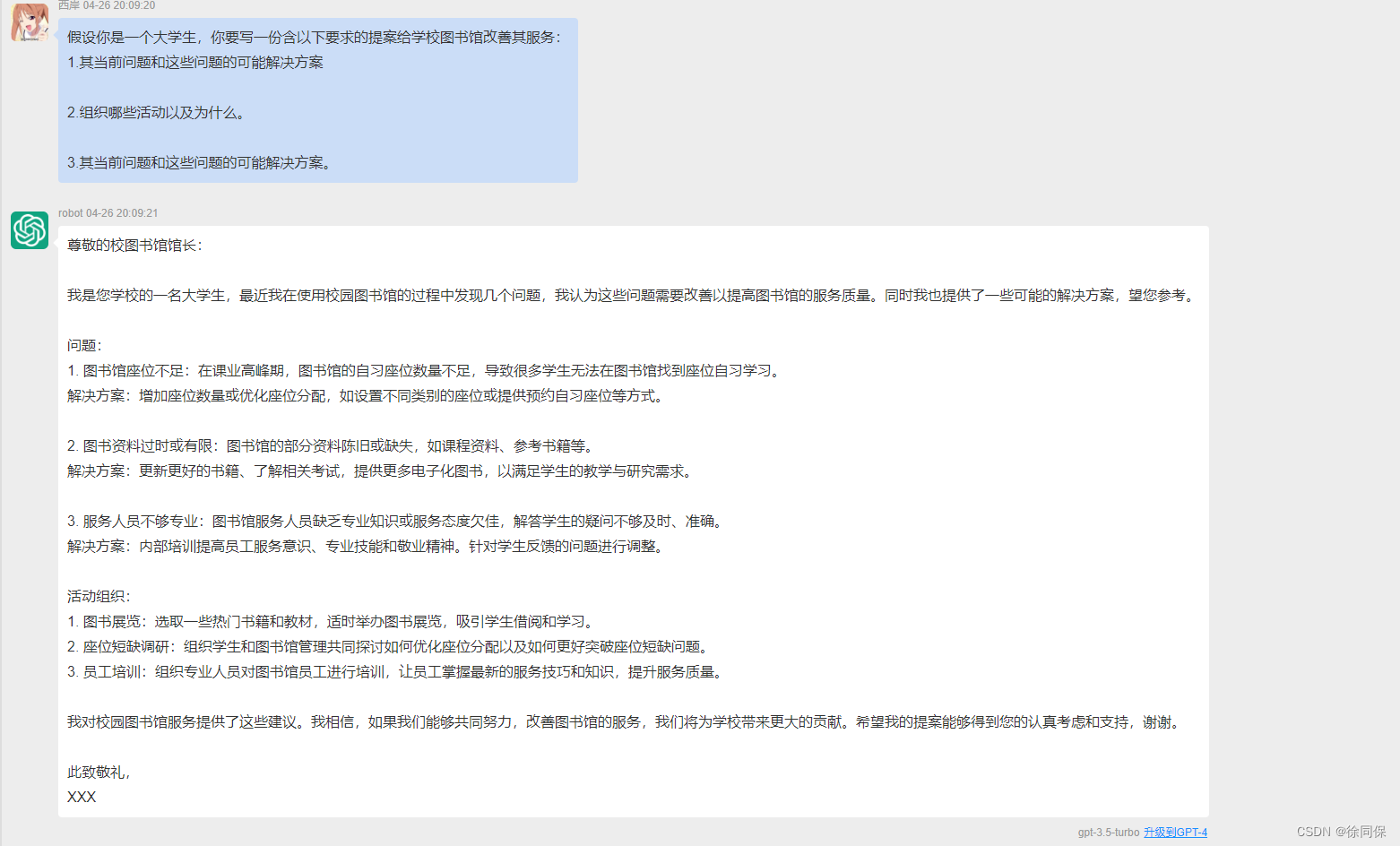
Task: Click the signature XXX
Action: [x=82, y=798]
